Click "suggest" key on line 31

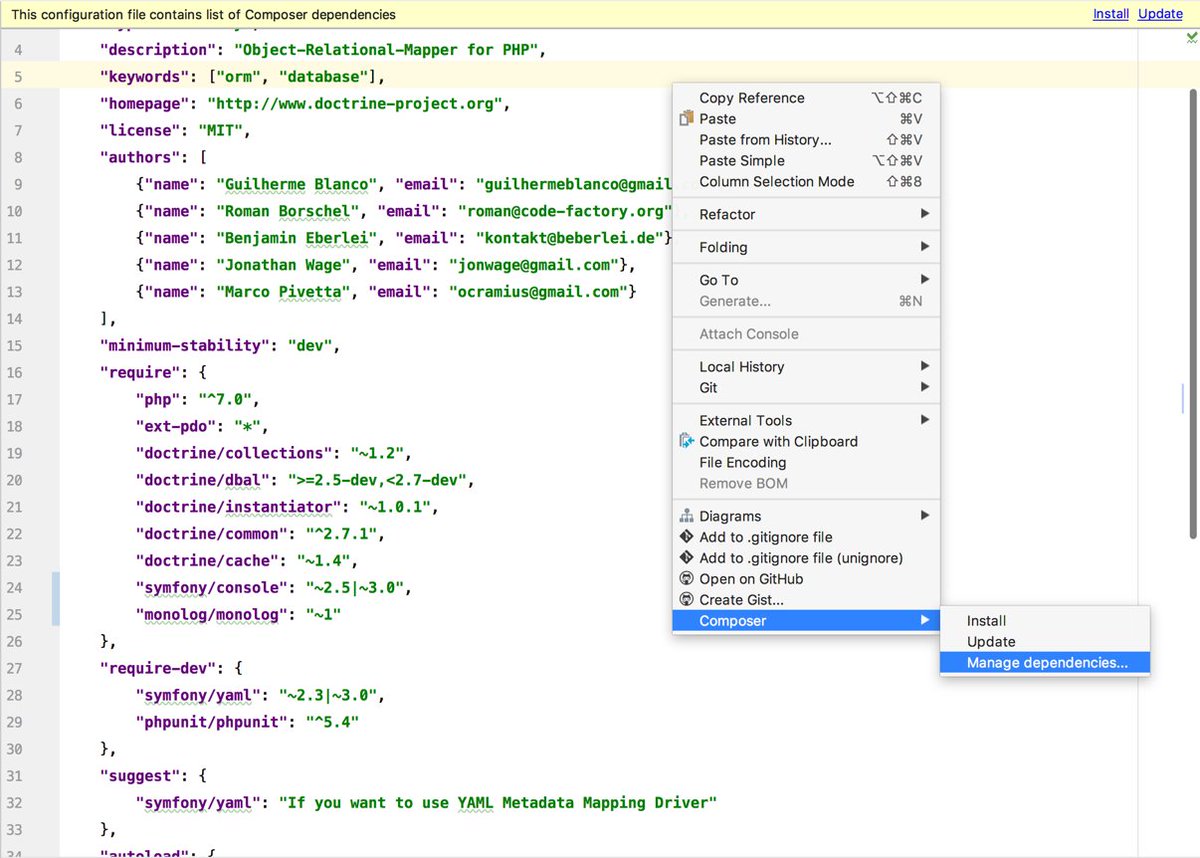point(140,775)
